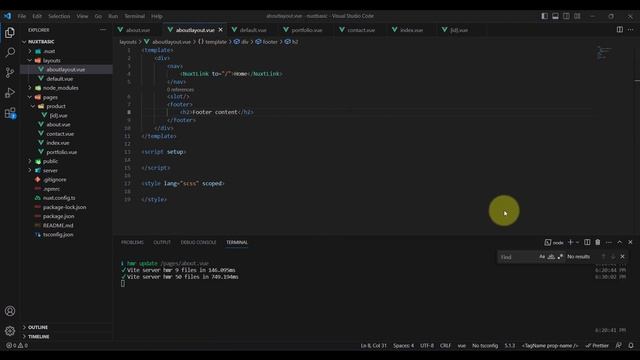Open Explorer views and more actions ellipsis
This screenshot has height=360, width=640.
[103, 30]
